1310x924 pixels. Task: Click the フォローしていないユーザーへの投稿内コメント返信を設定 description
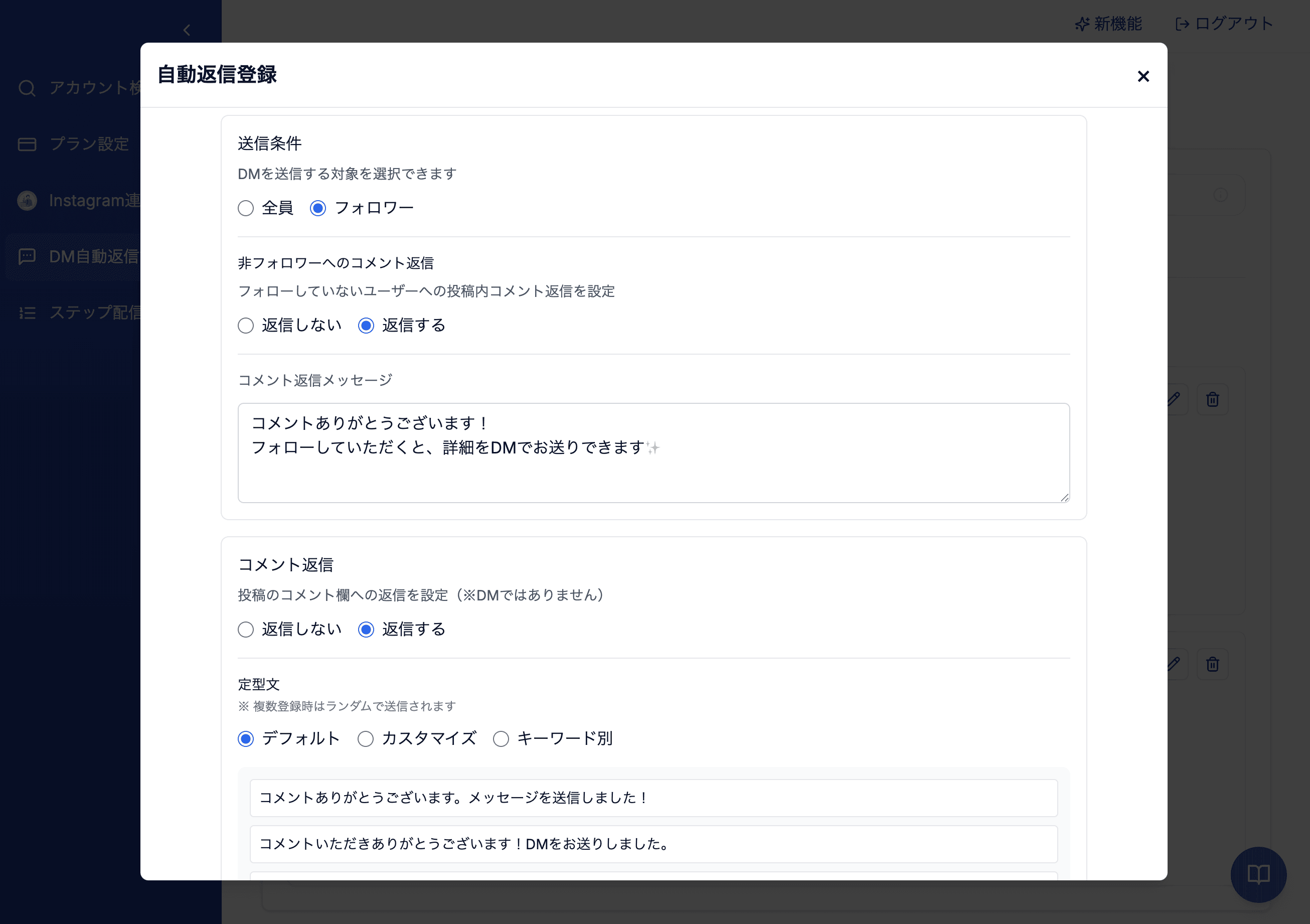[426, 291]
